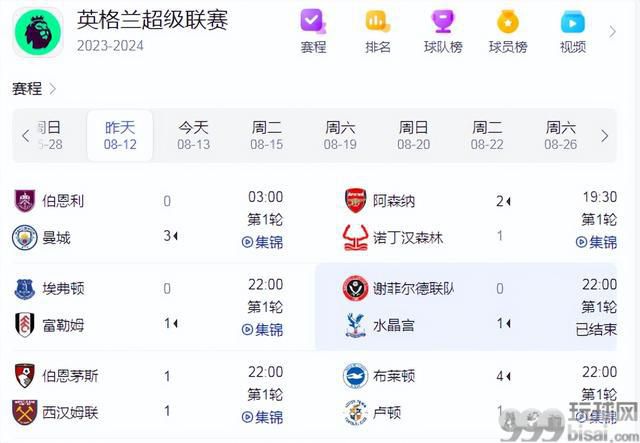
Task: Click Arsenal score 2
Action: [x=500, y=201]
